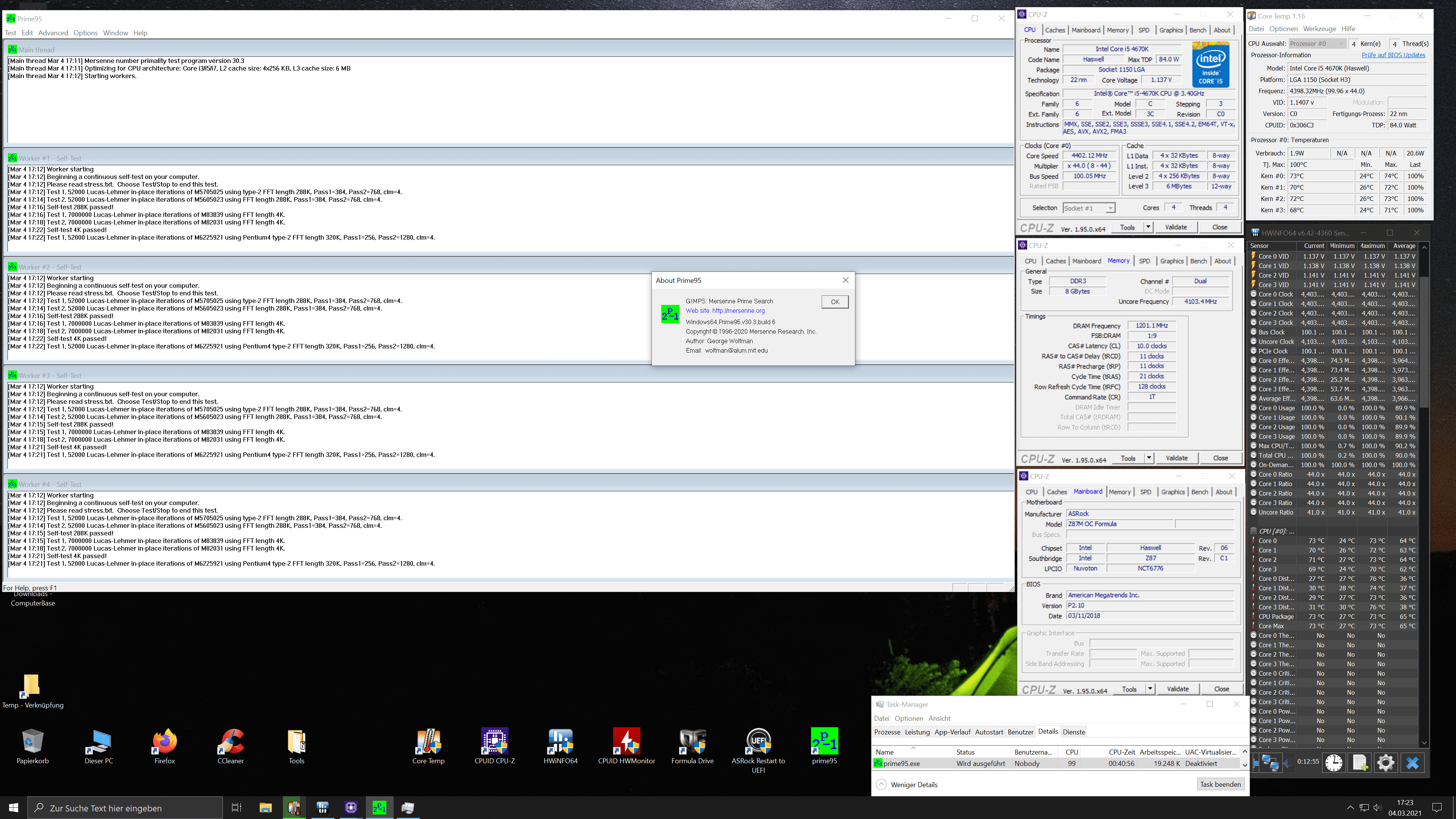
Task: Open Tools dropdown arrow in top CPU-Z window
Action: pos(1148,227)
